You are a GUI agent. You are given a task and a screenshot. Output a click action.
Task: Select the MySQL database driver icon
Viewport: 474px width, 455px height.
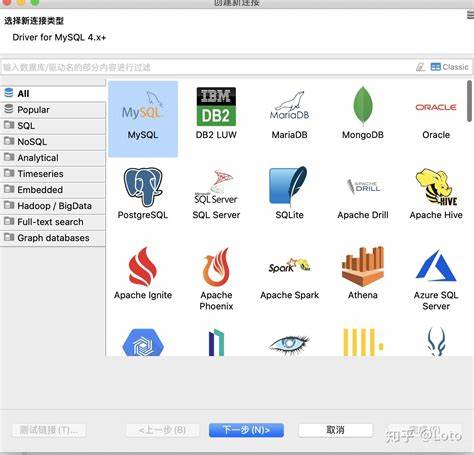click(143, 107)
